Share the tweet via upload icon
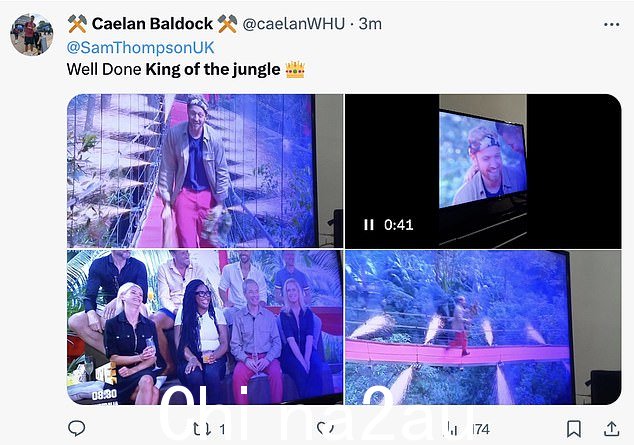The image size is (634, 445). coord(611,429)
